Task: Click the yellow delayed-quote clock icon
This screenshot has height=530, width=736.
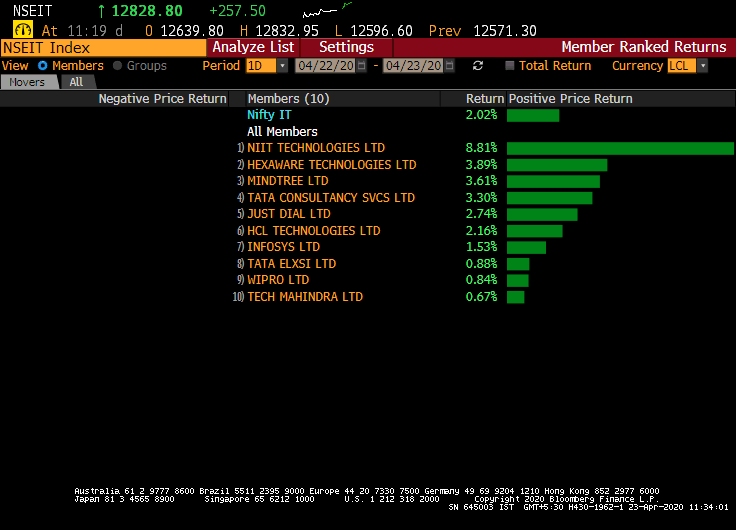Action: pos(22,30)
